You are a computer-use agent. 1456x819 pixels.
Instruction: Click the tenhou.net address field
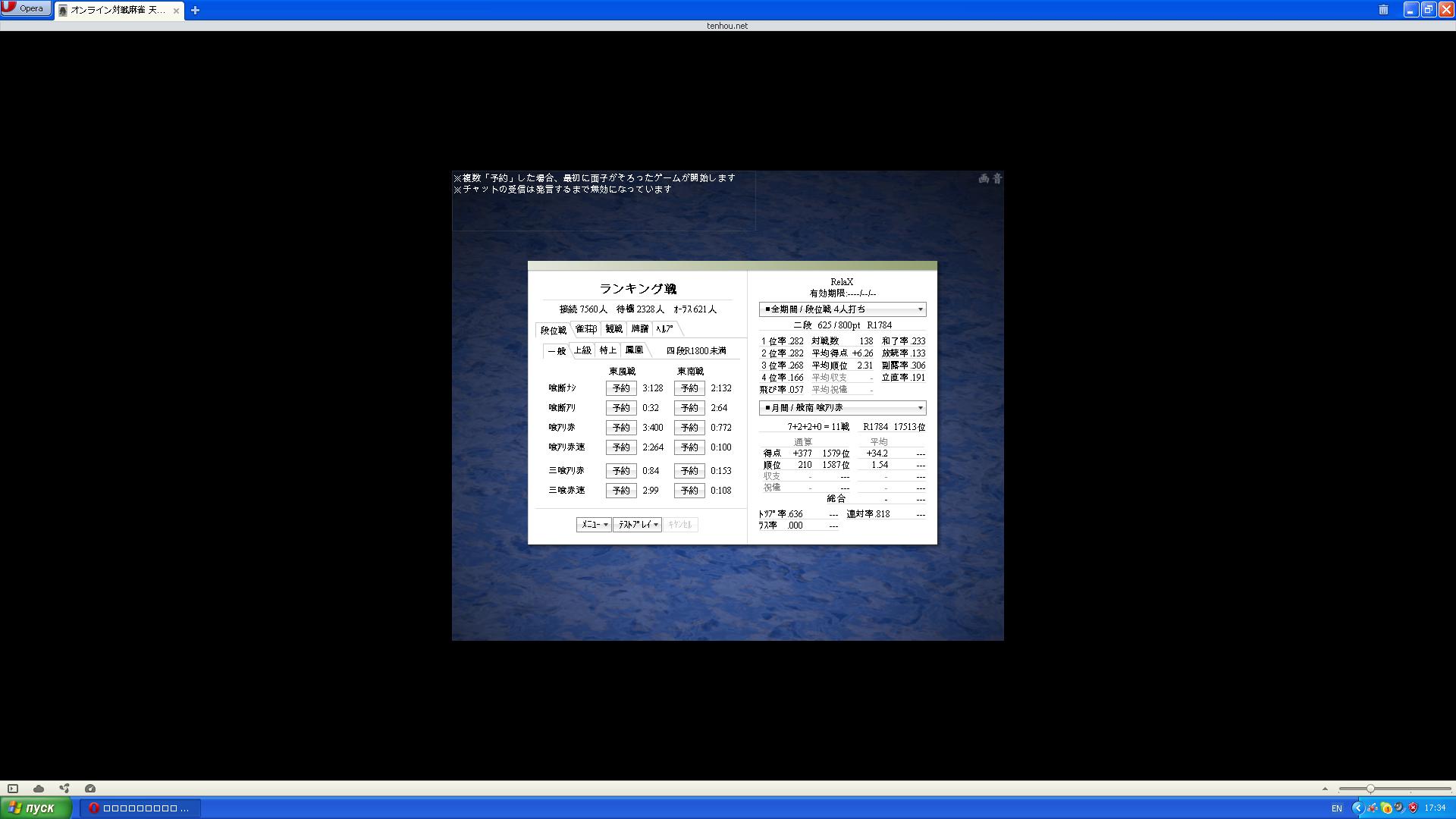coord(727,26)
